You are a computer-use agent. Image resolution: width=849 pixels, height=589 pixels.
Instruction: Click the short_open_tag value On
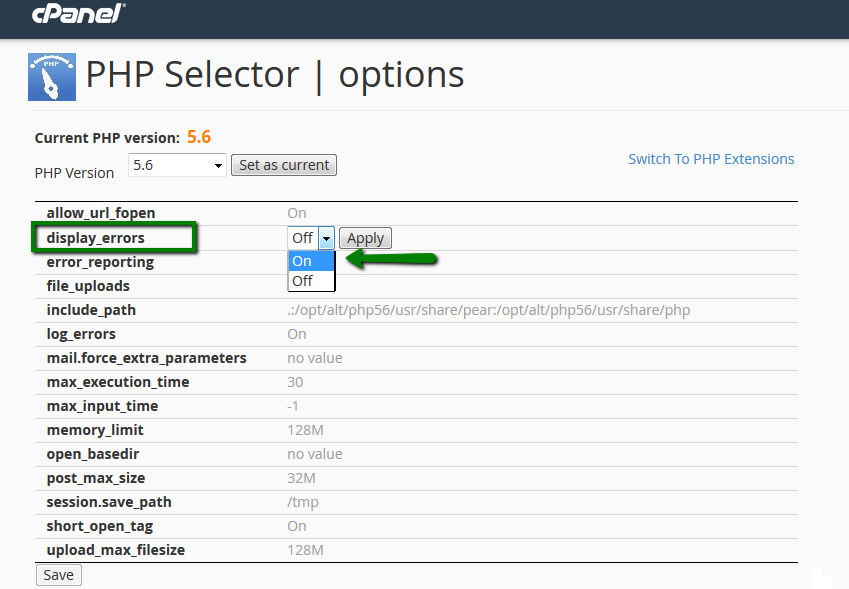click(297, 526)
